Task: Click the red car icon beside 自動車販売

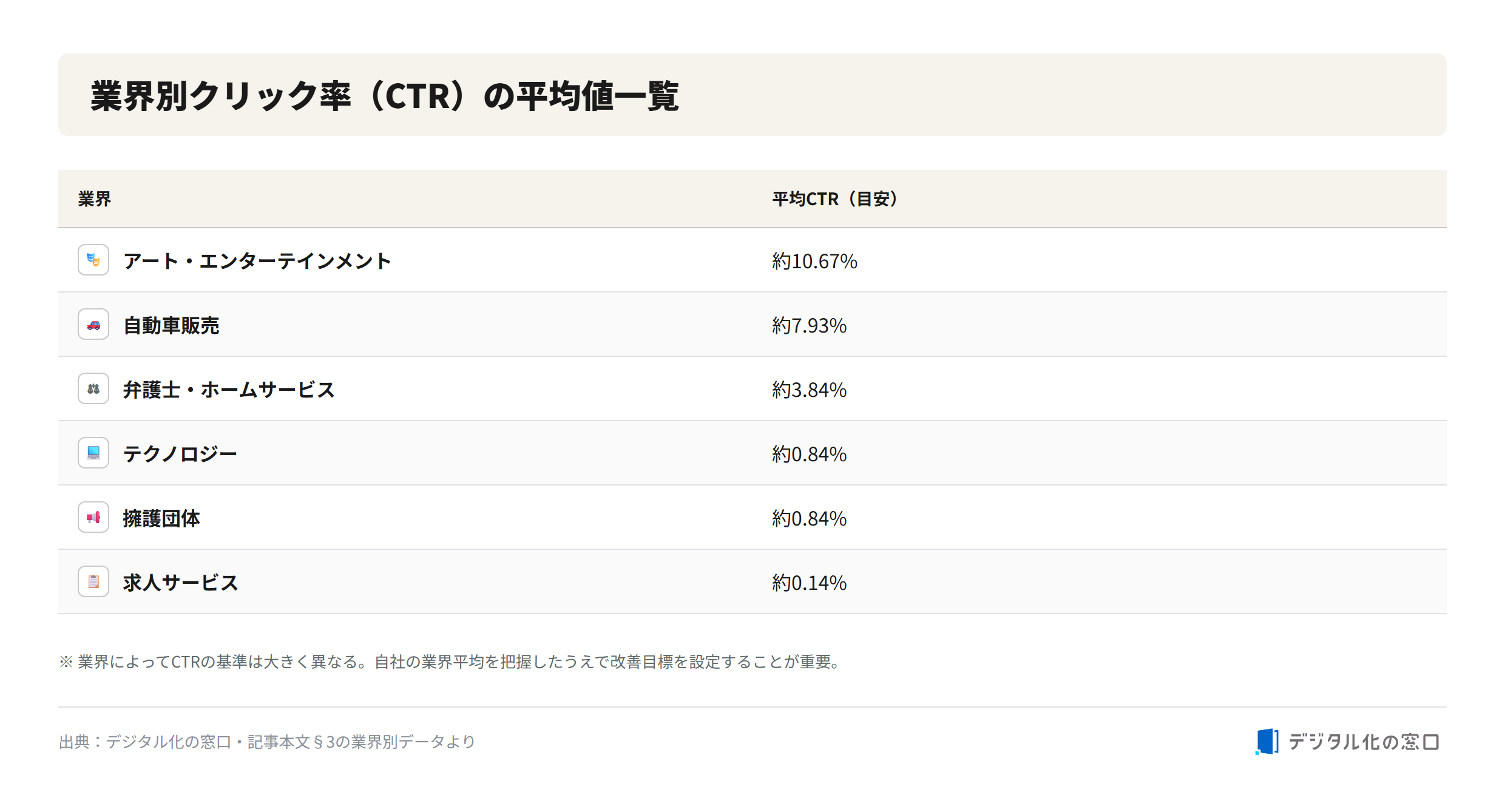Action: [93, 325]
